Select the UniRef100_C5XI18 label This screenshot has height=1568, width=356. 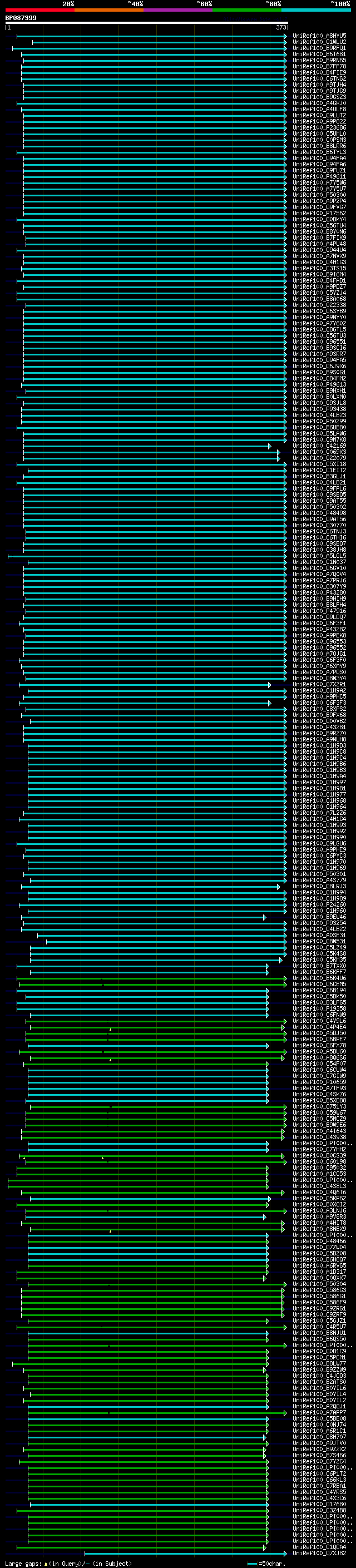coord(319,464)
